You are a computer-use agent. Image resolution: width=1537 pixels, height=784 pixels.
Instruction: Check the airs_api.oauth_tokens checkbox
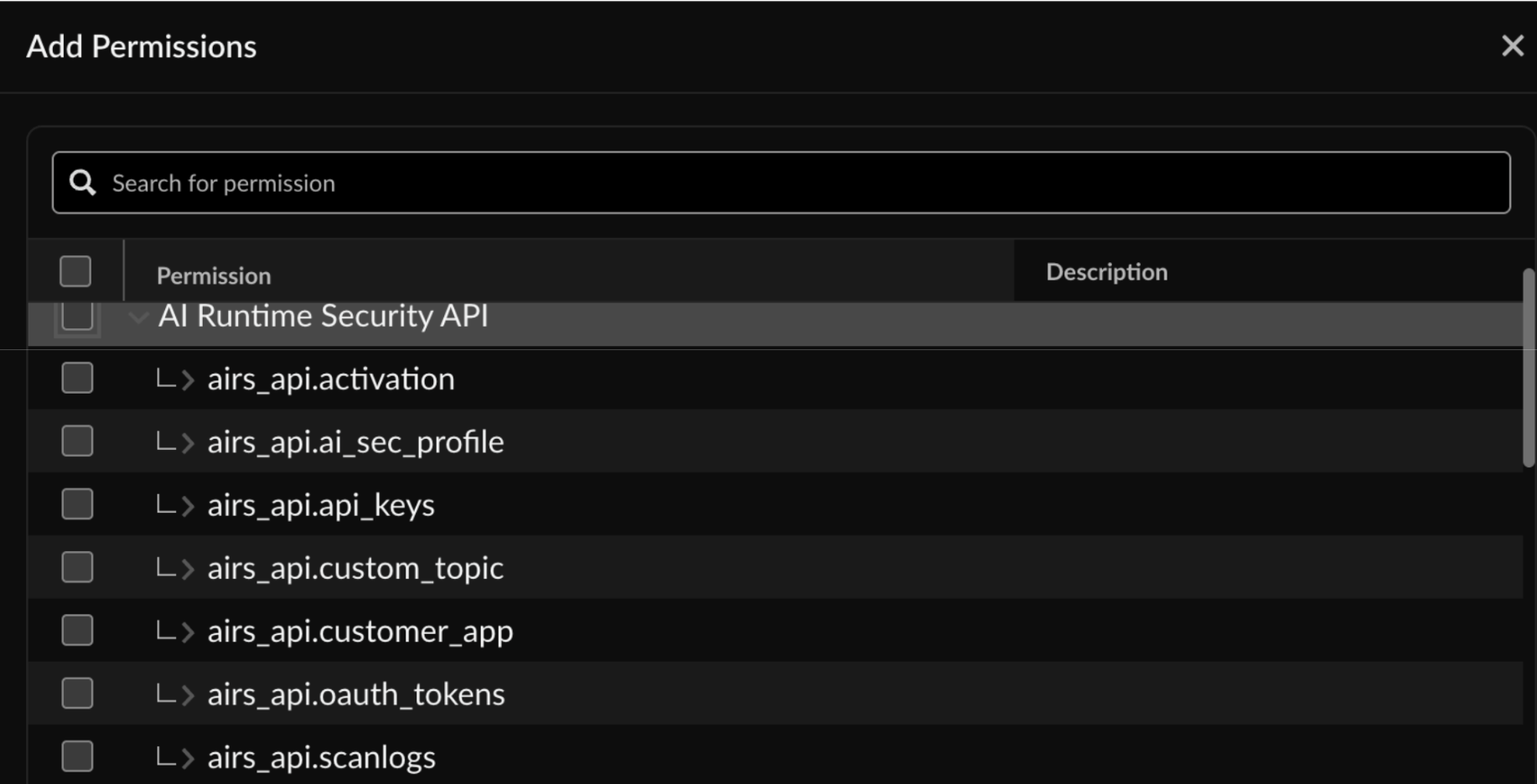pyautogui.click(x=76, y=693)
